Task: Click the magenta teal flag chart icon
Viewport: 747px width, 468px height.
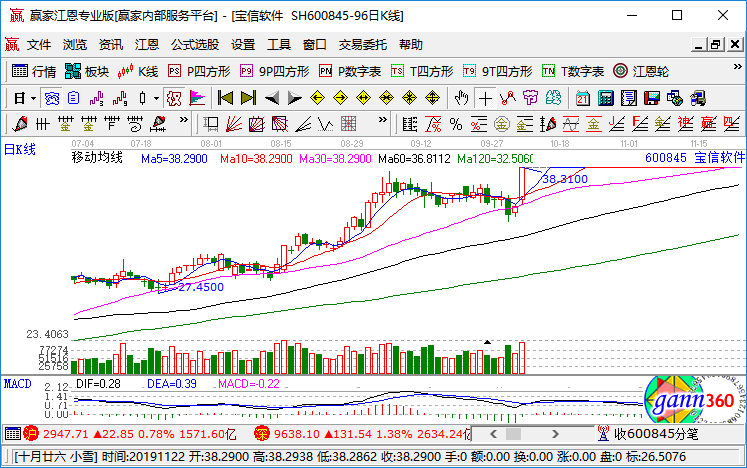Action: coord(197,99)
